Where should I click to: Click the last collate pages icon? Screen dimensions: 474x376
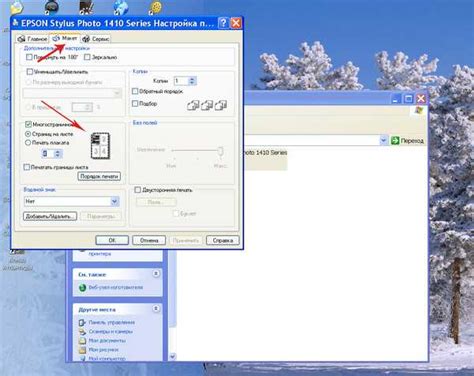coord(221,105)
